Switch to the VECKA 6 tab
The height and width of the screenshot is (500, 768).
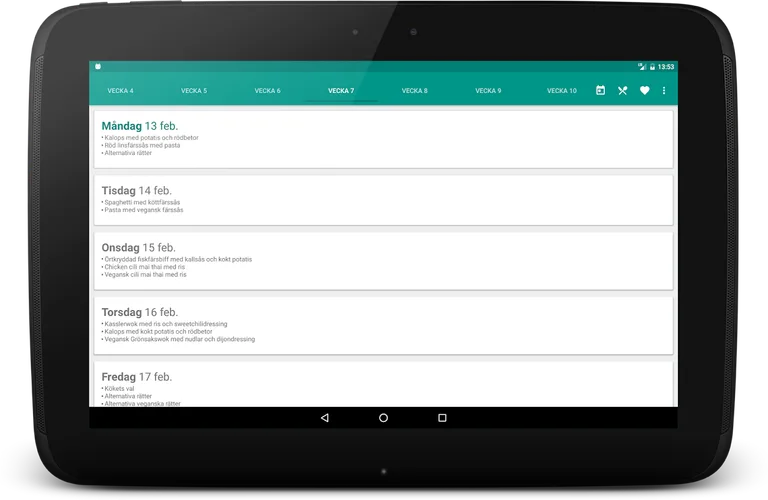click(267, 91)
